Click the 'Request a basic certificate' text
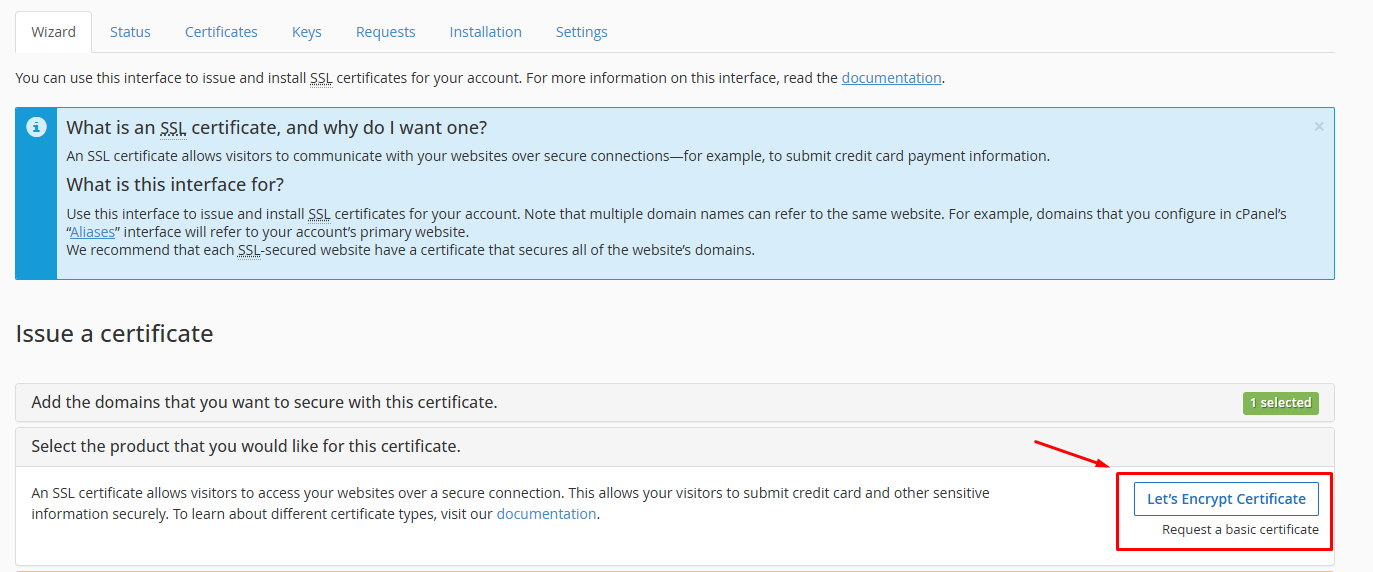 tap(1240, 530)
